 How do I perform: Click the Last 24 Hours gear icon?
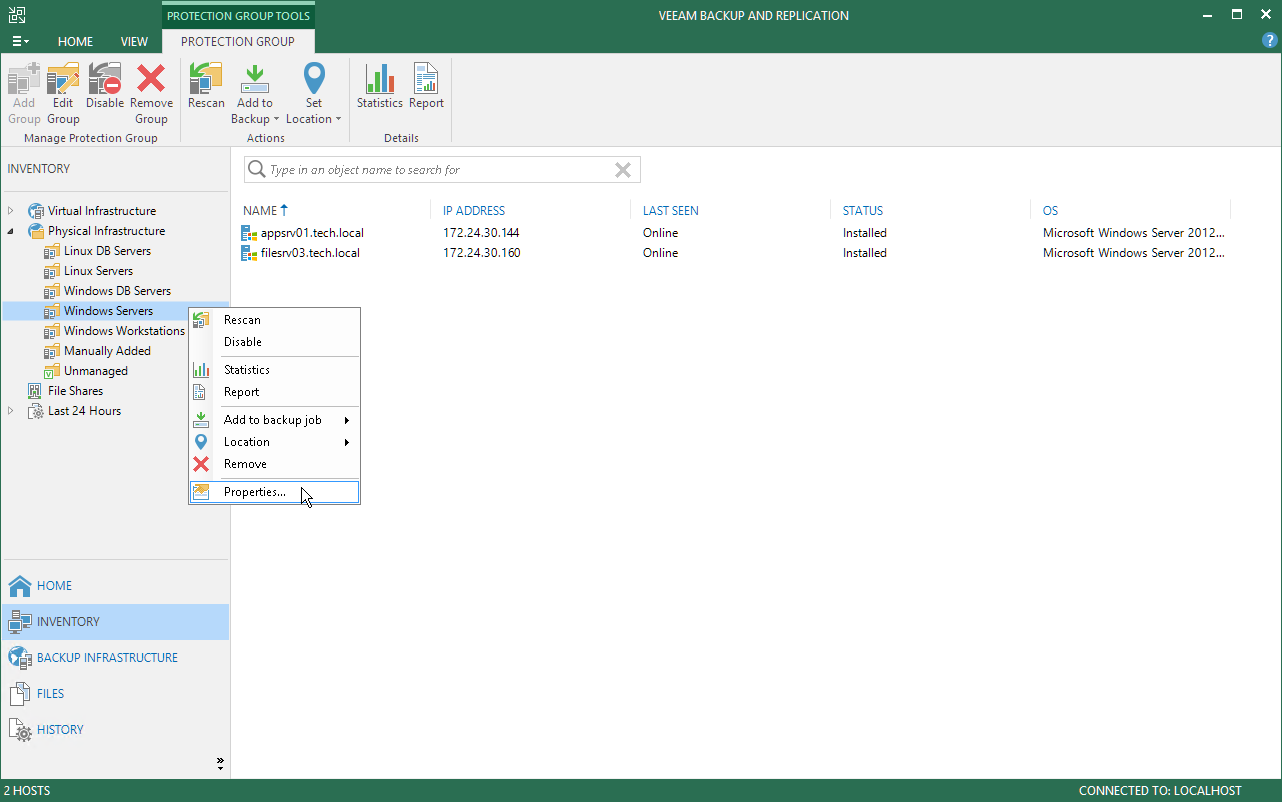point(36,411)
